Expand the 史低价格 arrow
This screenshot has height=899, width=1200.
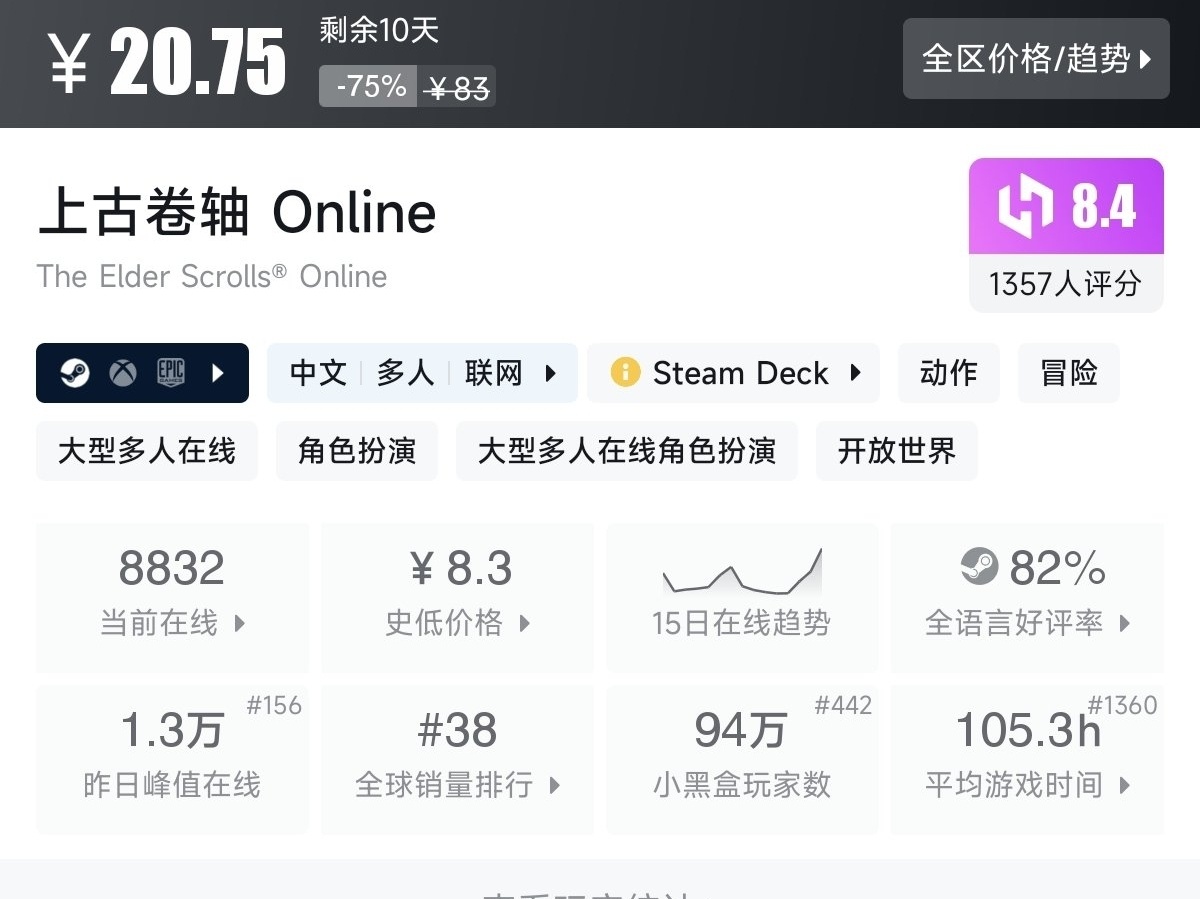click(x=525, y=624)
